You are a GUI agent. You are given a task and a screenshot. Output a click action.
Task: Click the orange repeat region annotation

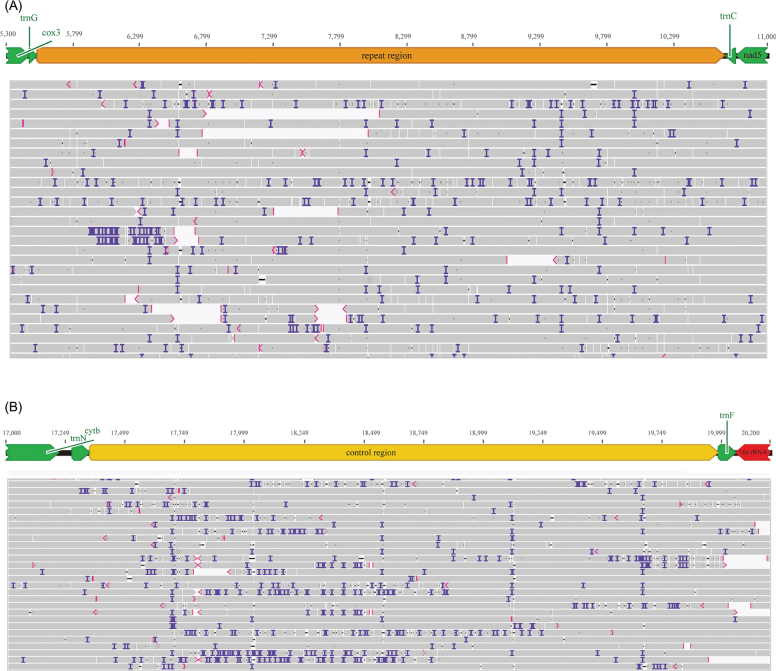click(x=380, y=55)
